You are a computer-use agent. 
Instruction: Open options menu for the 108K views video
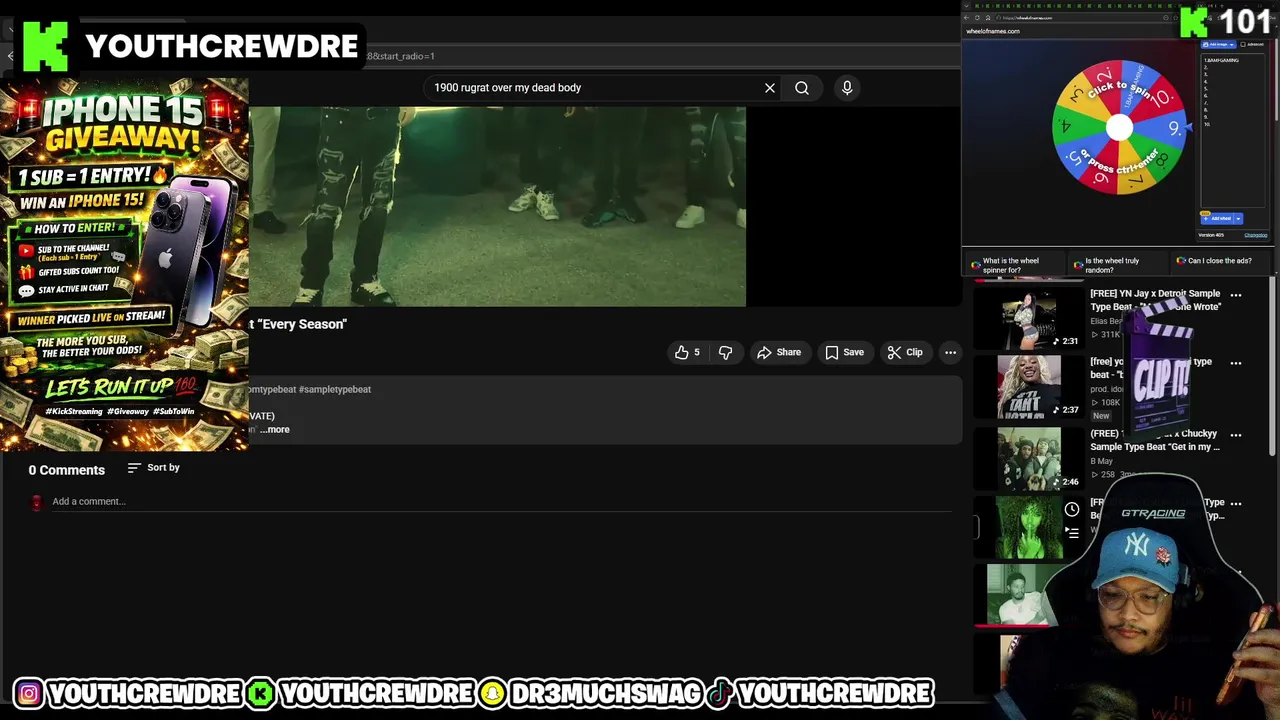pos(1236,363)
